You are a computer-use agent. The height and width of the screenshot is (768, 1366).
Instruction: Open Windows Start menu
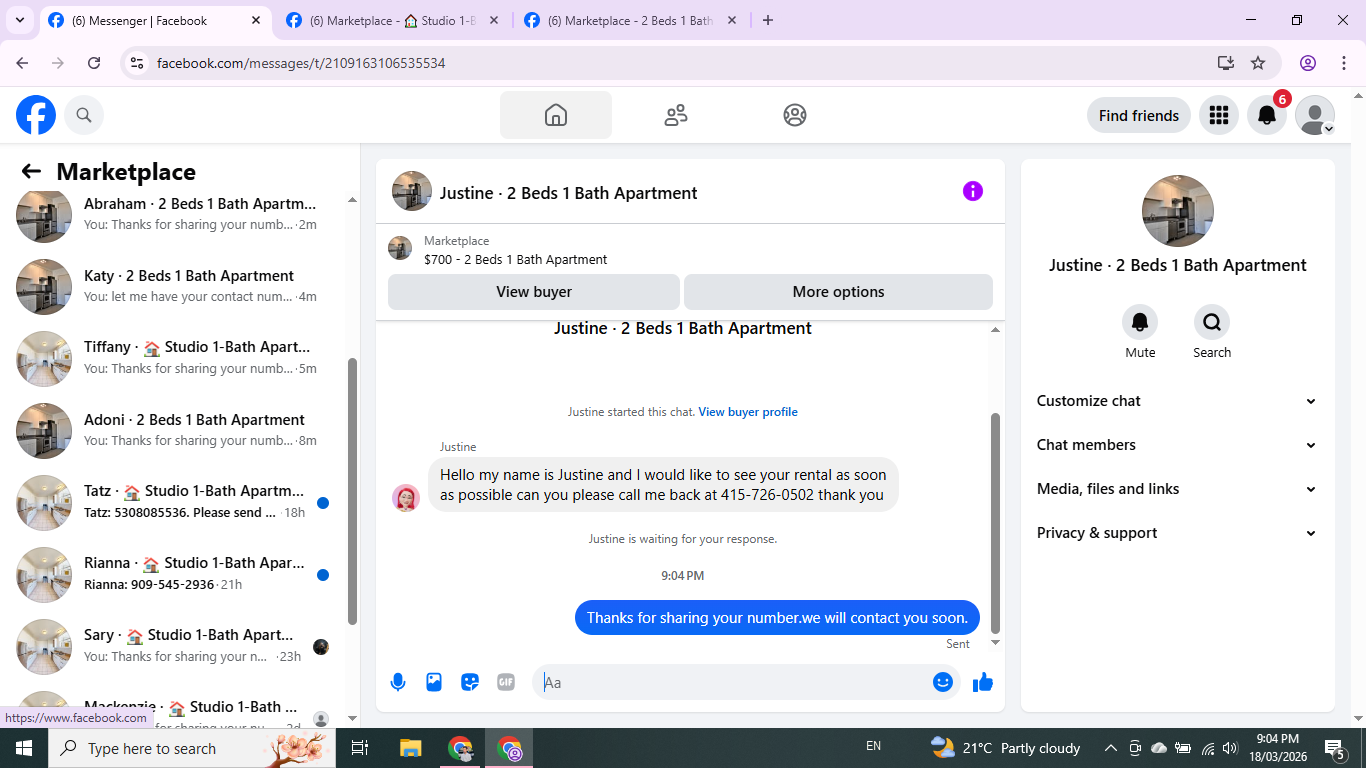click(x=24, y=748)
